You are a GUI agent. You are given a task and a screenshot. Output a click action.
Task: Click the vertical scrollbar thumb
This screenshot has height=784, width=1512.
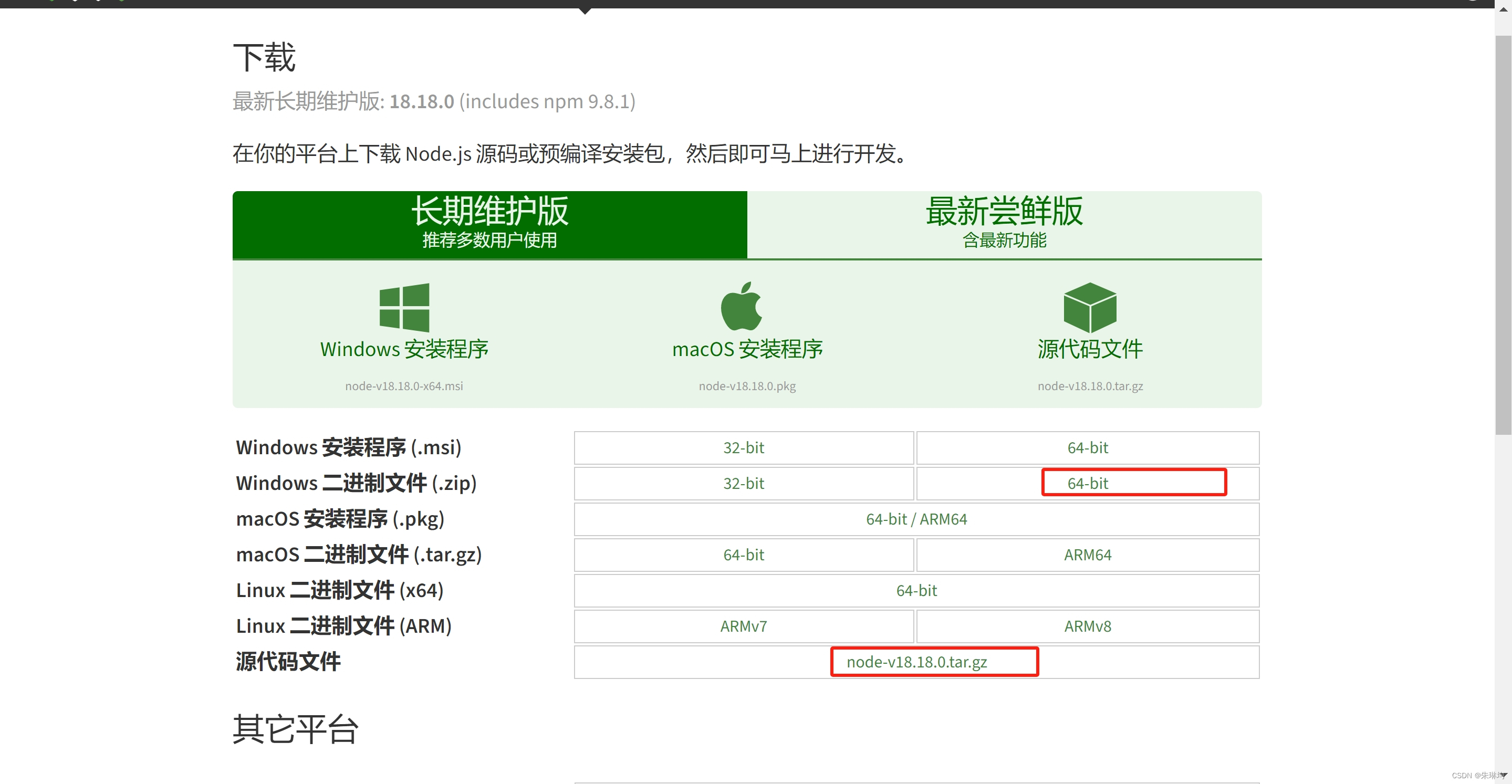1503,235
